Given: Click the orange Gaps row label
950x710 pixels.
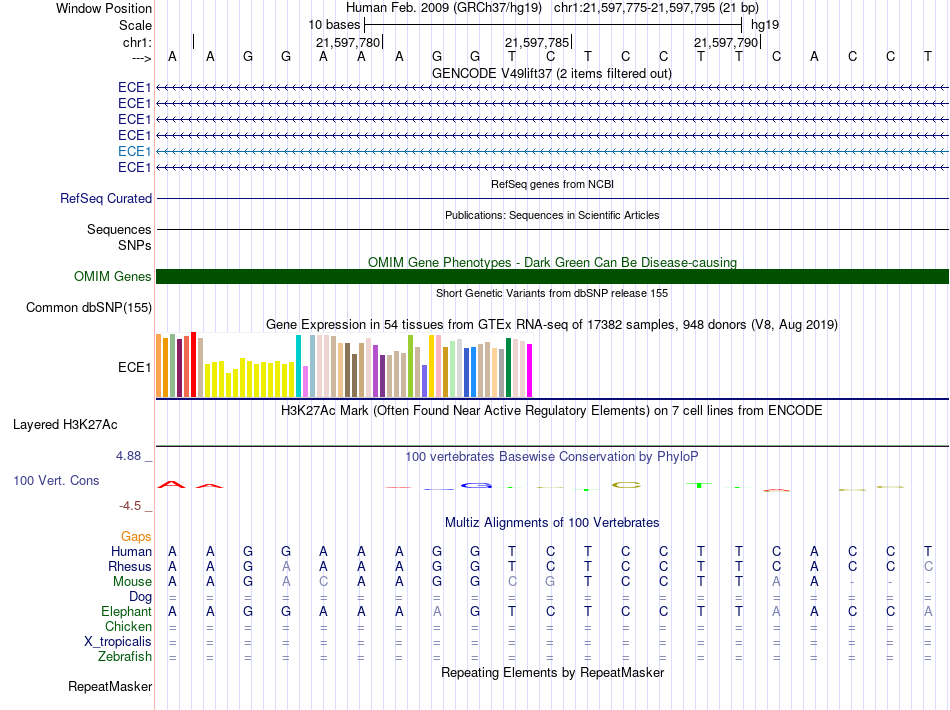Looking at the screenshot, I should (136, 537).
